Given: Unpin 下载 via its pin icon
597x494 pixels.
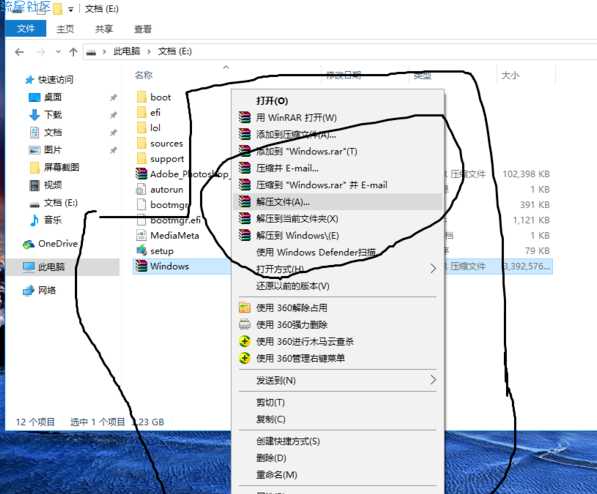Looking at the screenshot, I should click(113, 115).
